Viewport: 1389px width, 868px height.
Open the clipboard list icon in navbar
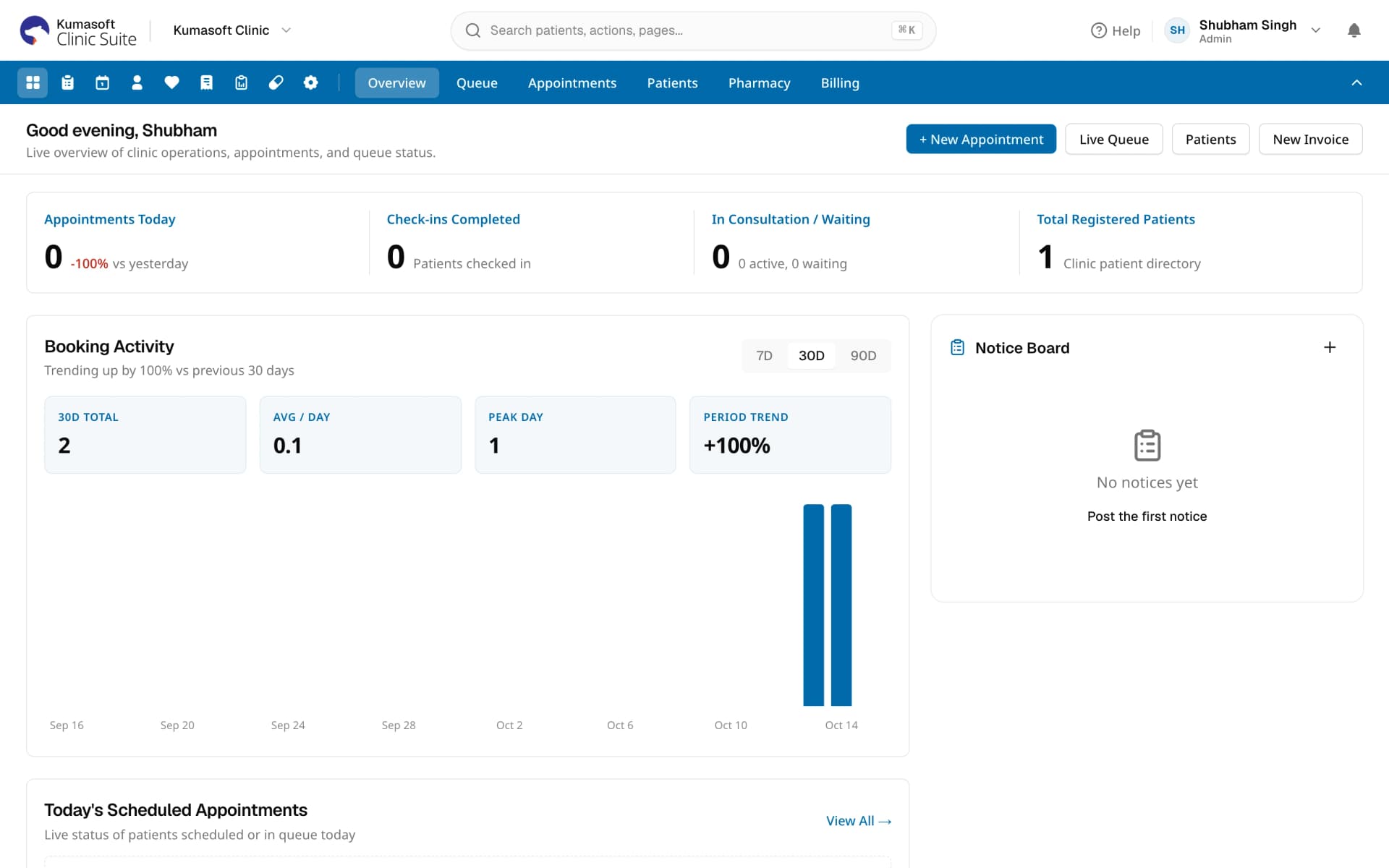tap(67, 82)
